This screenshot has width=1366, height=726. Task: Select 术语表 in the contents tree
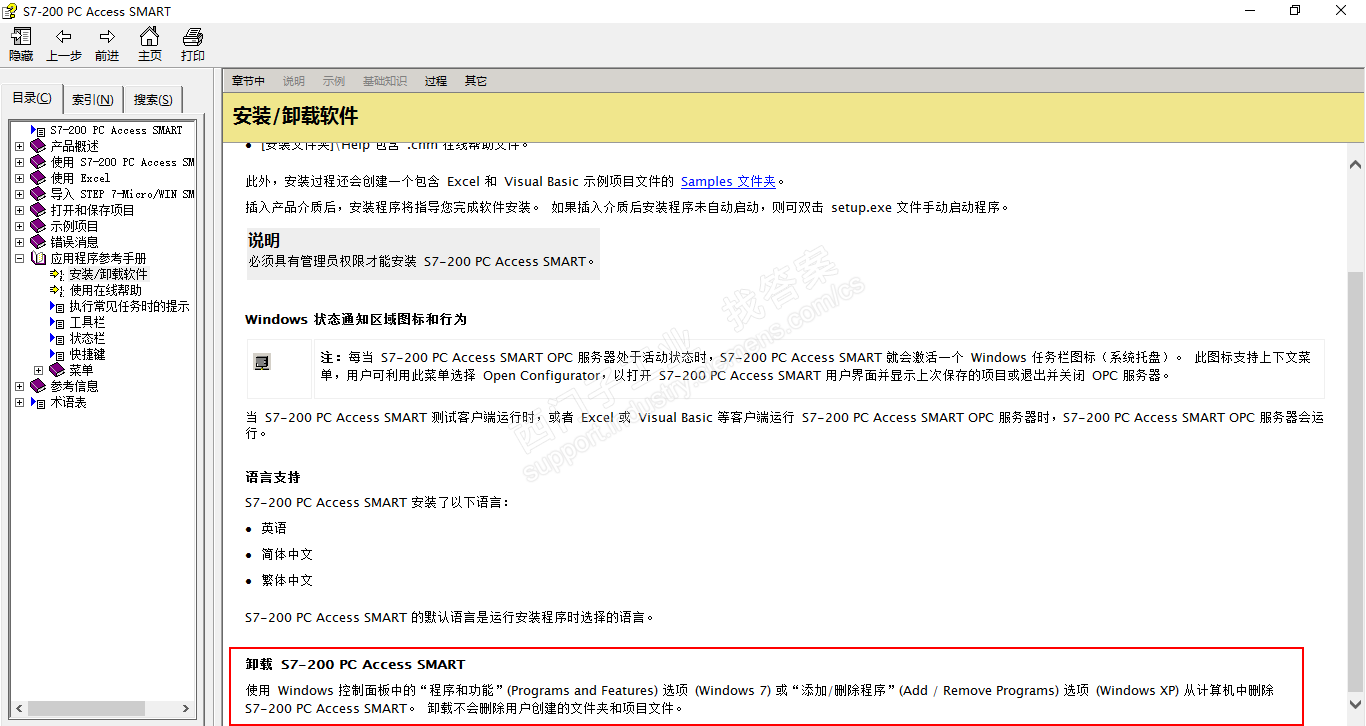68,402
